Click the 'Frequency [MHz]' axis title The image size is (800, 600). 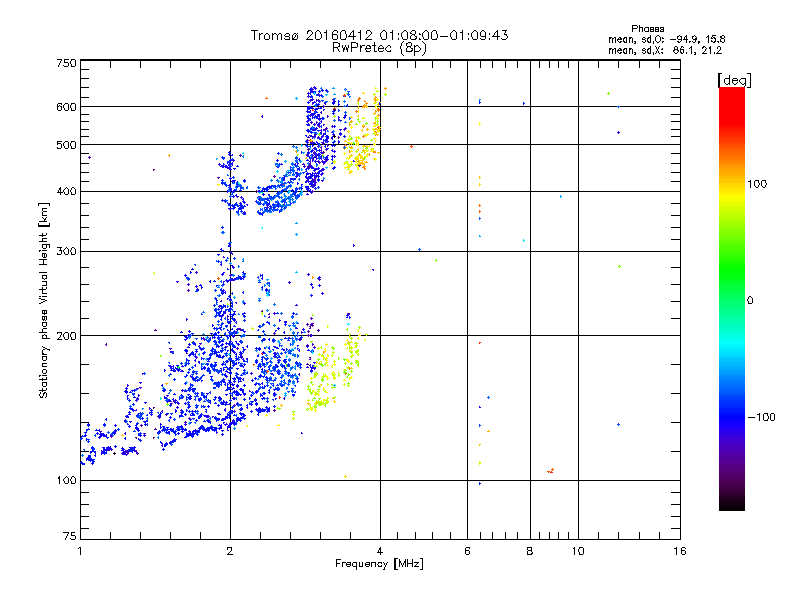(379, 564)
